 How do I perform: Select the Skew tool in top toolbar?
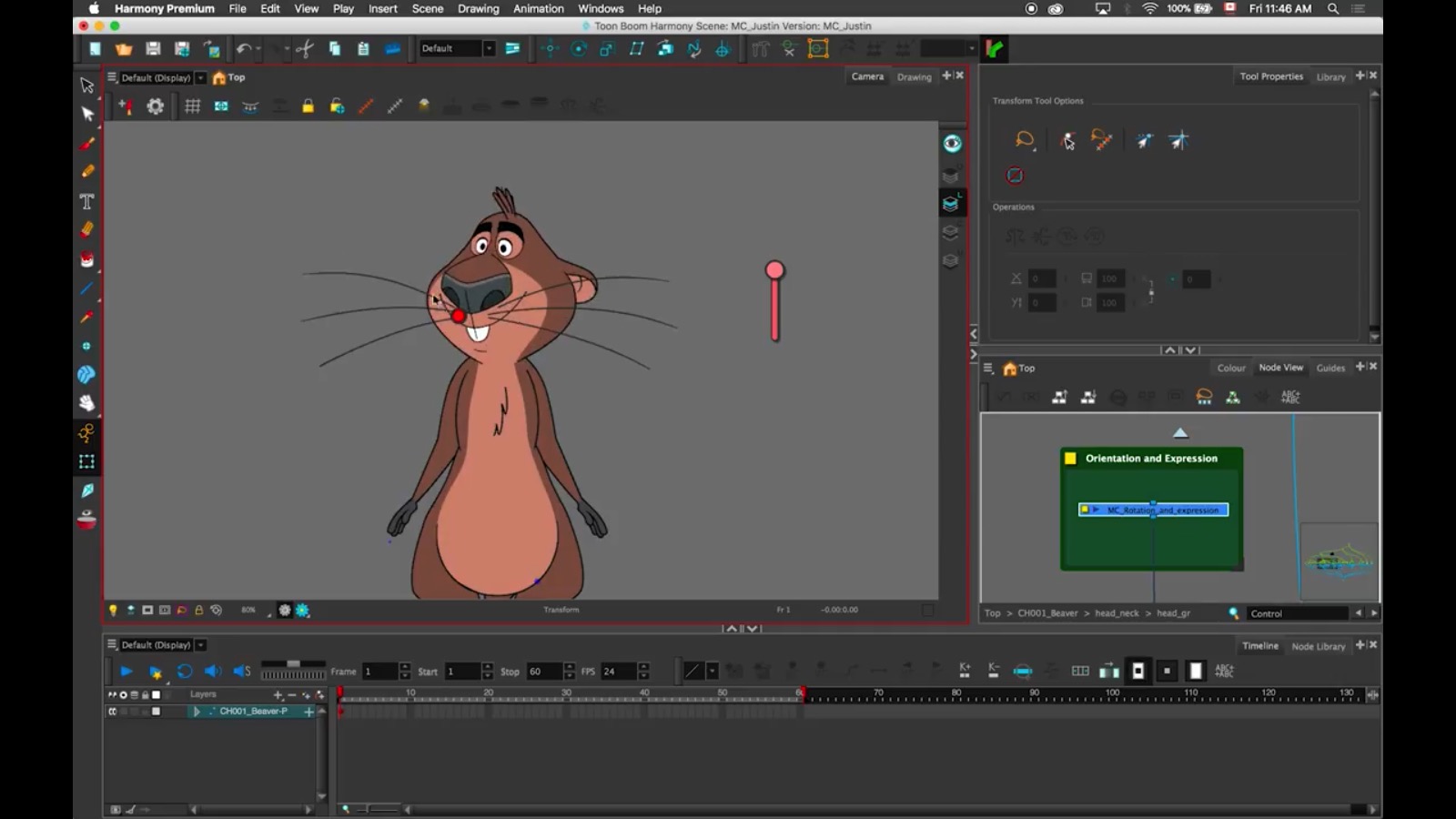click(x=636, y=49)
